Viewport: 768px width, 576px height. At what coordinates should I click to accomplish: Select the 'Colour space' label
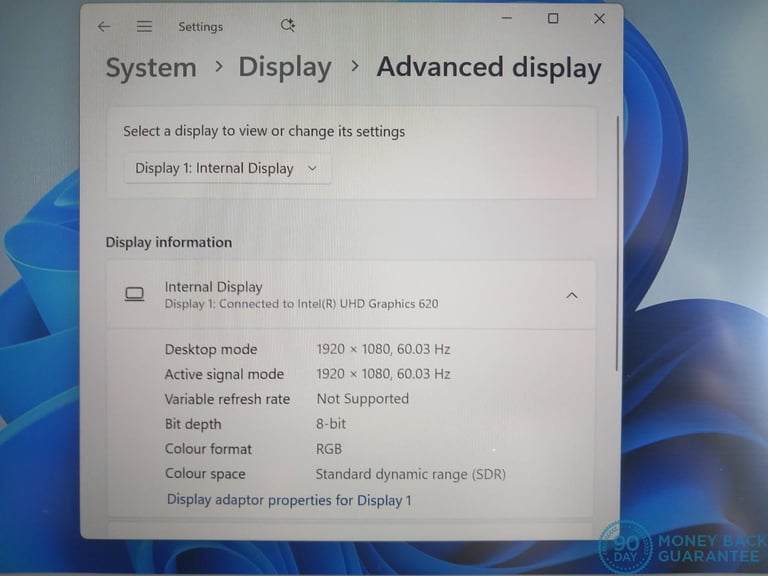[x=205, y=474]
